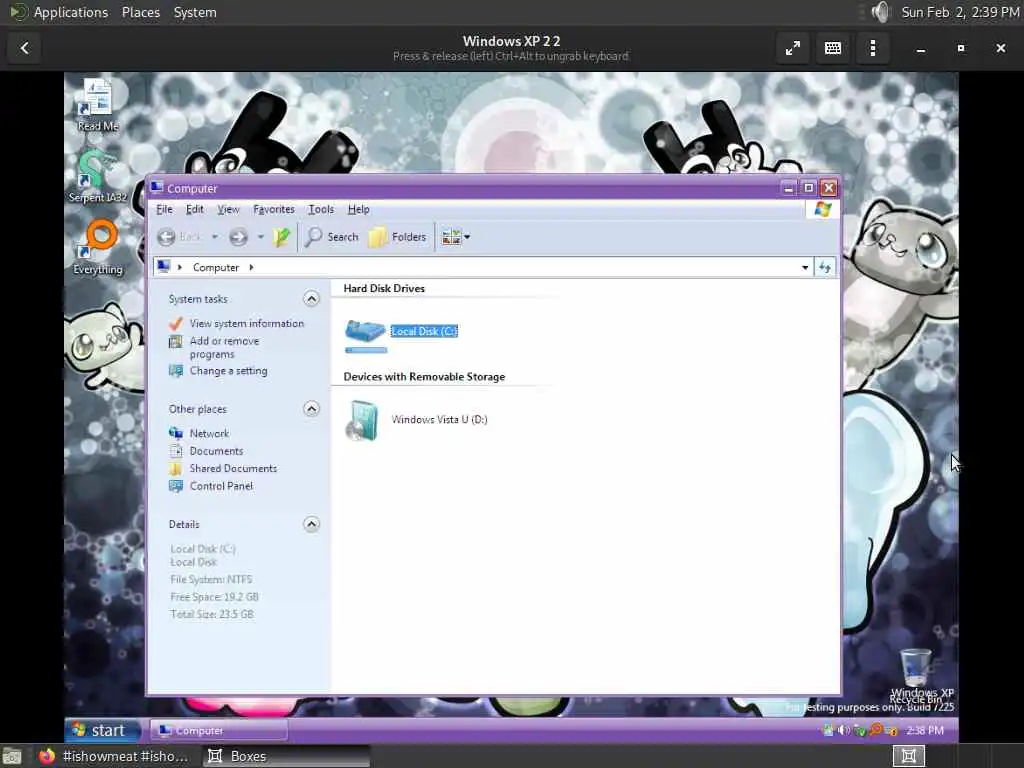Screen dimensions: 1024x768
Task: Click the Forward arrow in Computer toolbar
Action: point(238,237)
